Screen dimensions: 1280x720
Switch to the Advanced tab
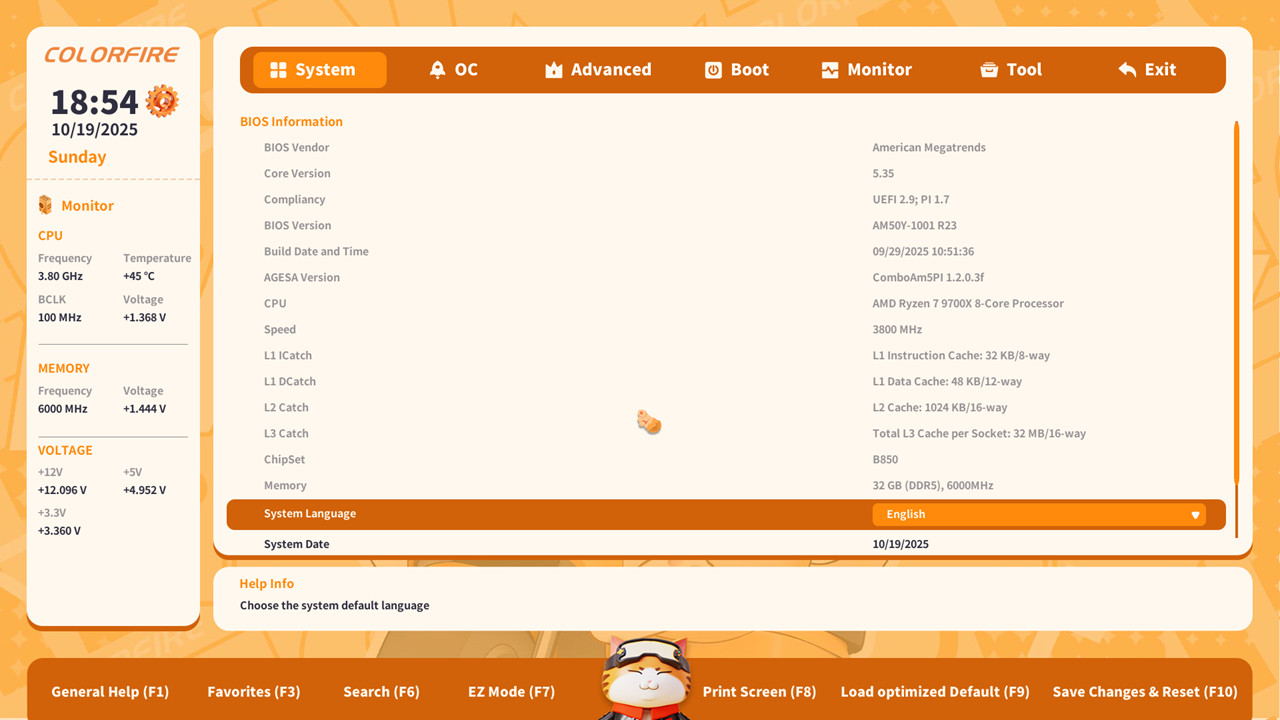[x=610, y=70]
